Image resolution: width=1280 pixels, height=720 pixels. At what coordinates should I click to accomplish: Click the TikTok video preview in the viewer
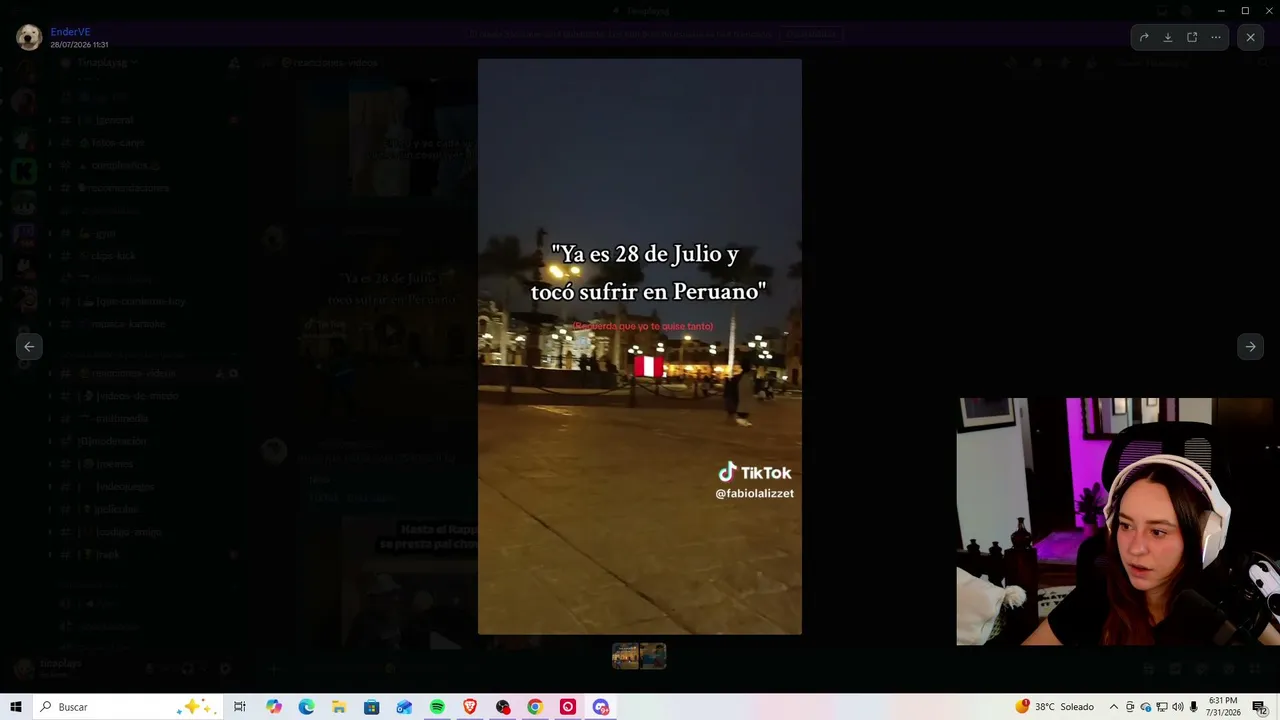(x=640, y=346)
